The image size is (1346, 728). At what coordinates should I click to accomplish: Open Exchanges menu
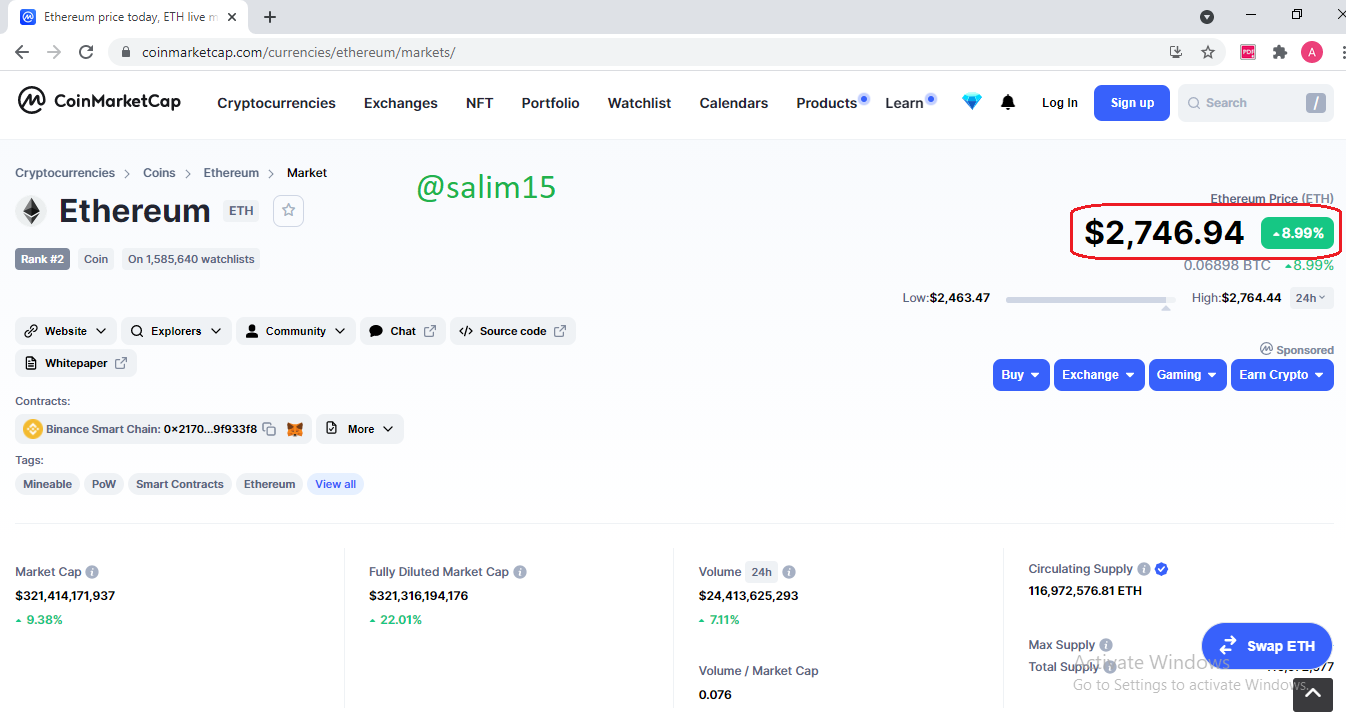coord(401,103)
